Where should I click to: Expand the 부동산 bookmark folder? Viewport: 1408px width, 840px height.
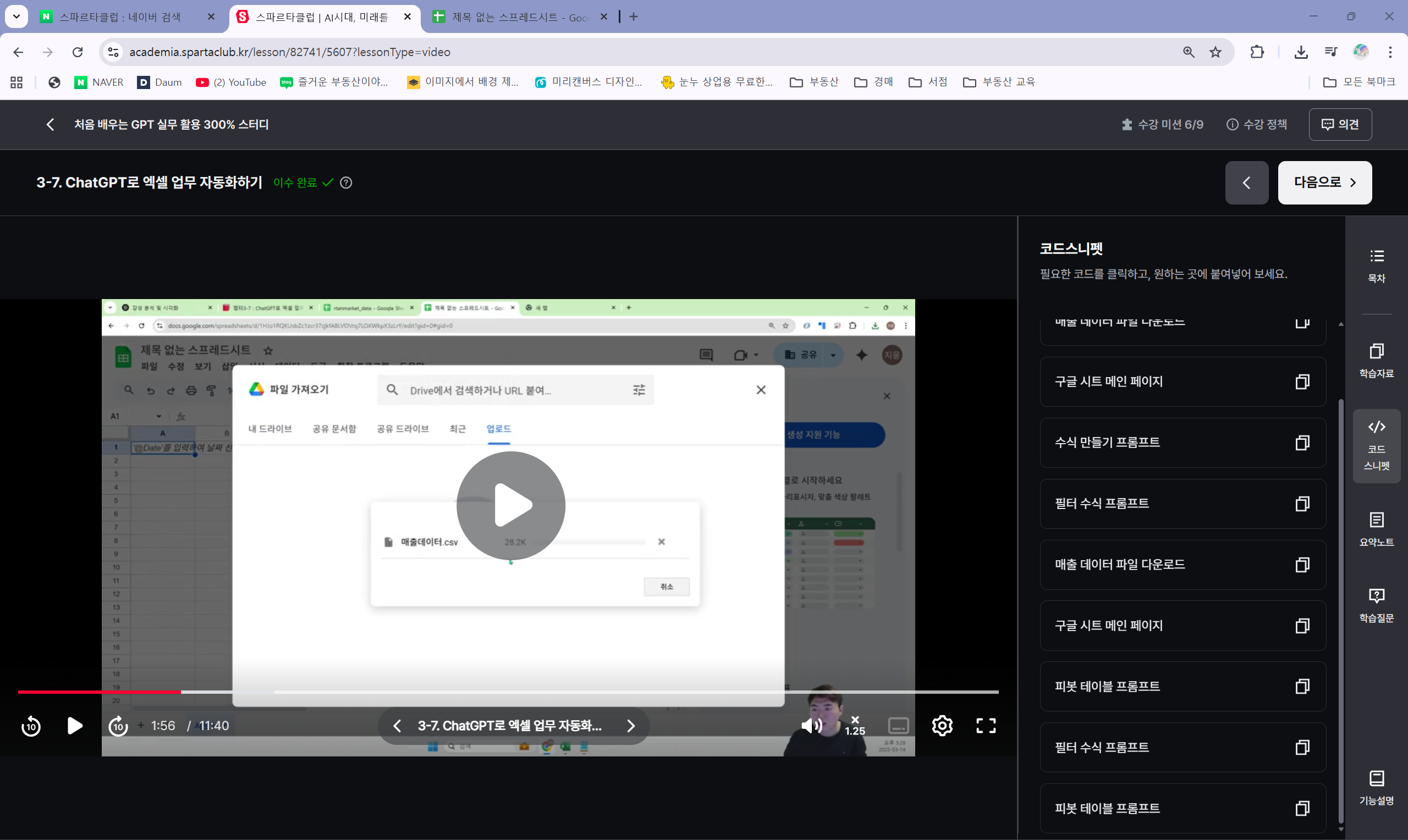(814, 82)
